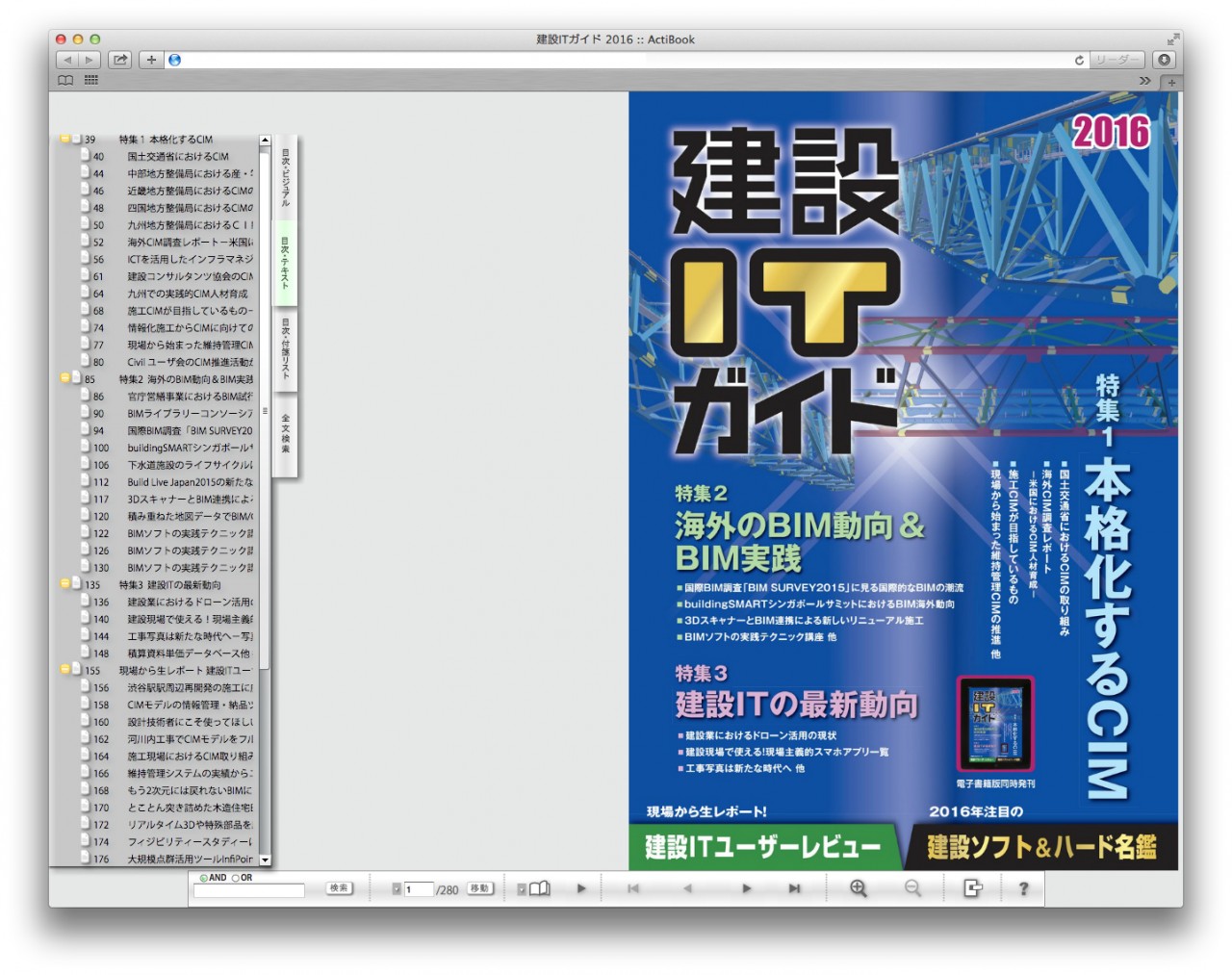Switch to the 目次・ビジュアル tab

coord(285,177)
